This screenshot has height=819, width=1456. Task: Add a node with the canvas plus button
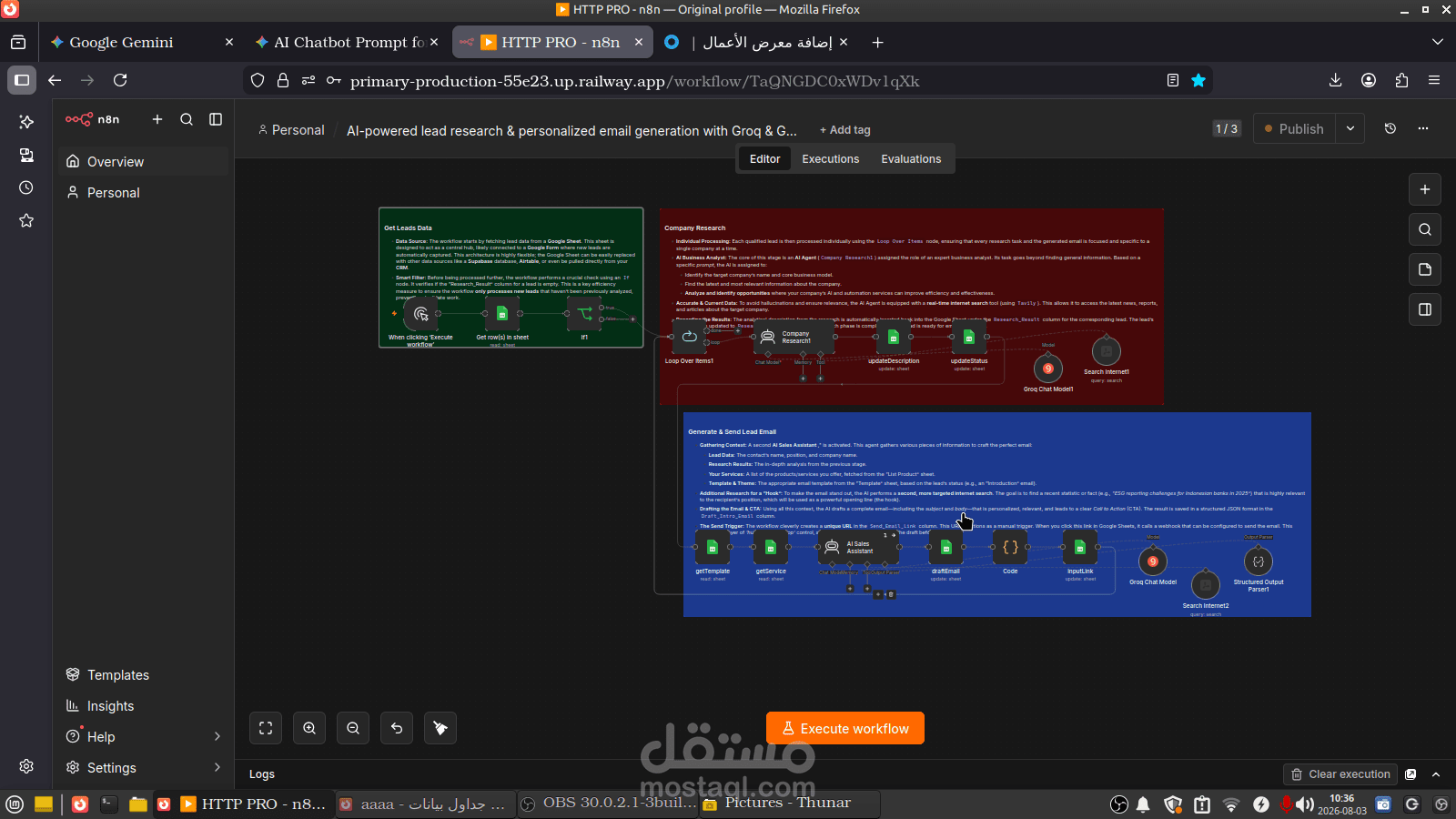click(1425, 189)
